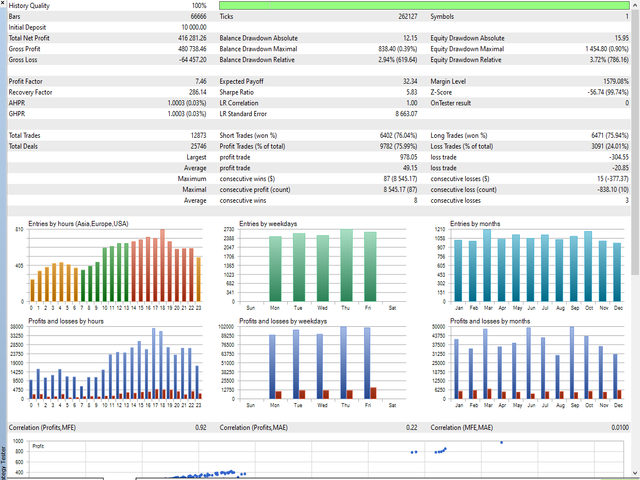
Task: Open the vertical Strategy Tester panel label
Action: point(4,460)
